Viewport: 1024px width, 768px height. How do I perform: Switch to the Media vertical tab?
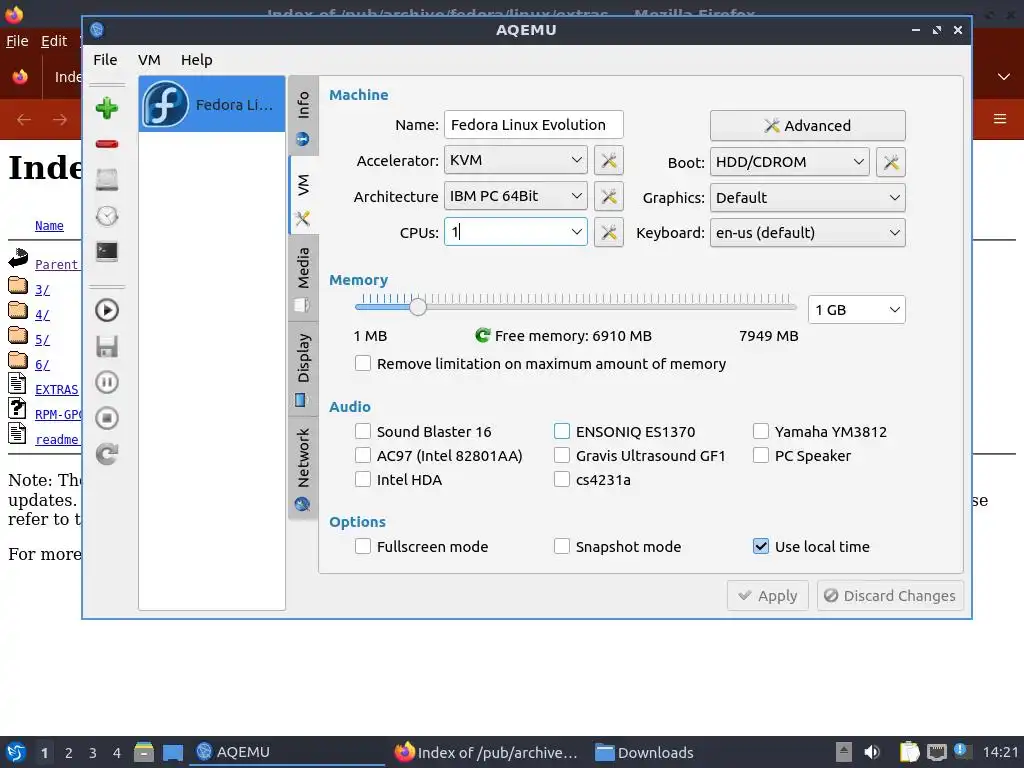[303, 278]
